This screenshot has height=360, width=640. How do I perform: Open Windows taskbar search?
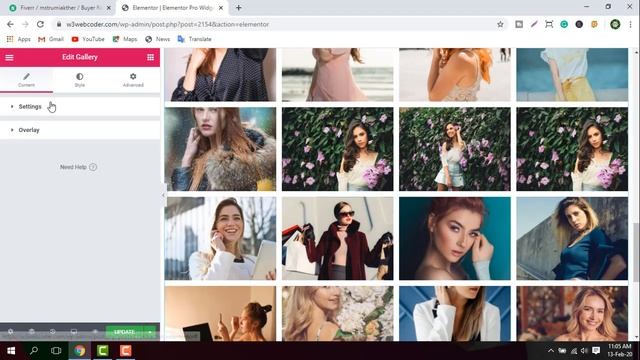(34, 351)
